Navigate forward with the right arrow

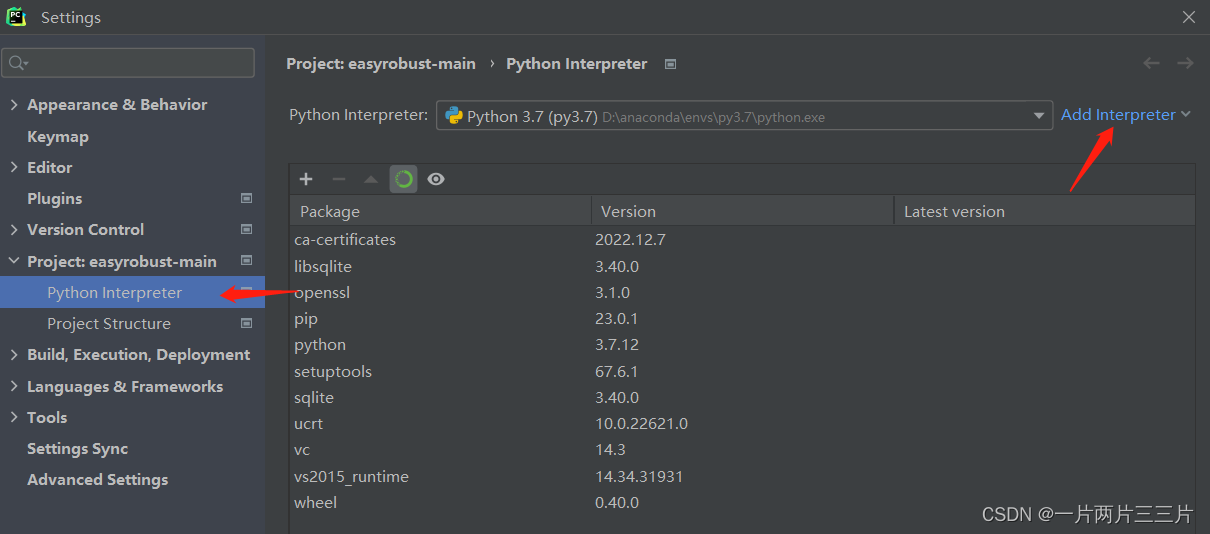1185,63
